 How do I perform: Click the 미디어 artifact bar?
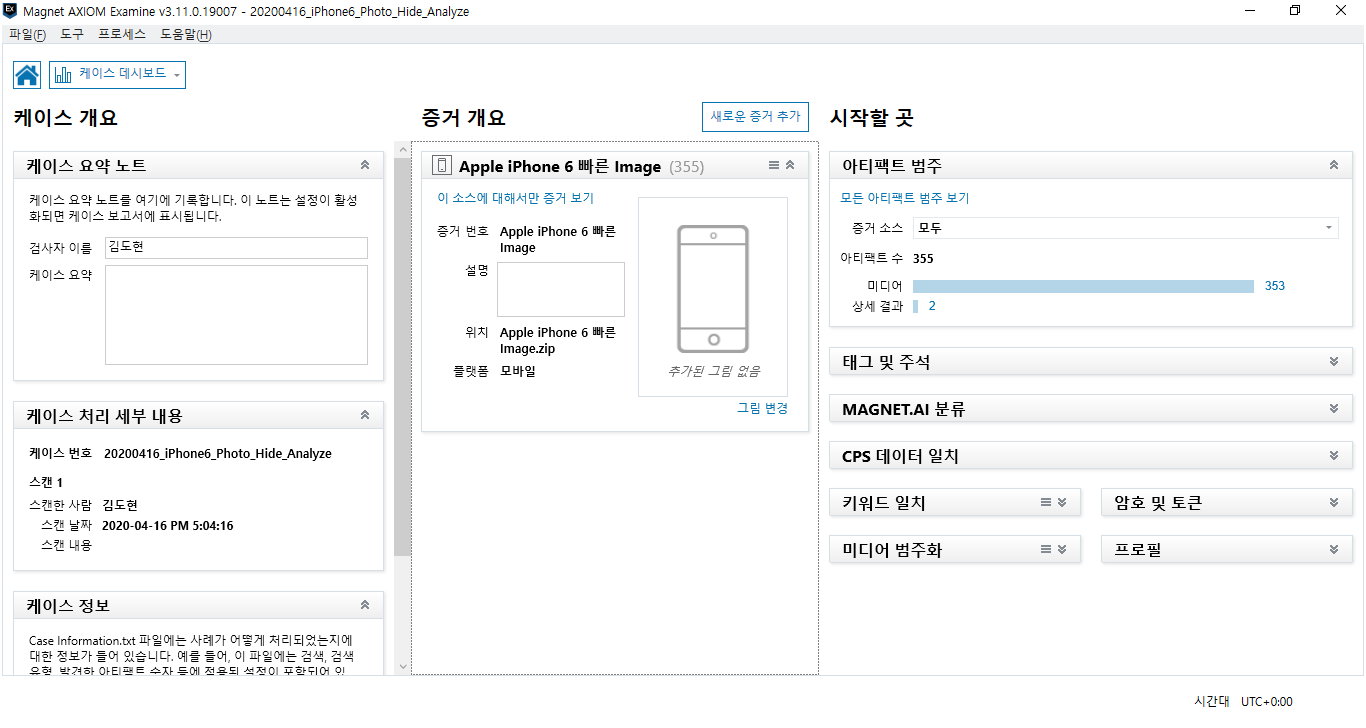(x=1083, y=286)
